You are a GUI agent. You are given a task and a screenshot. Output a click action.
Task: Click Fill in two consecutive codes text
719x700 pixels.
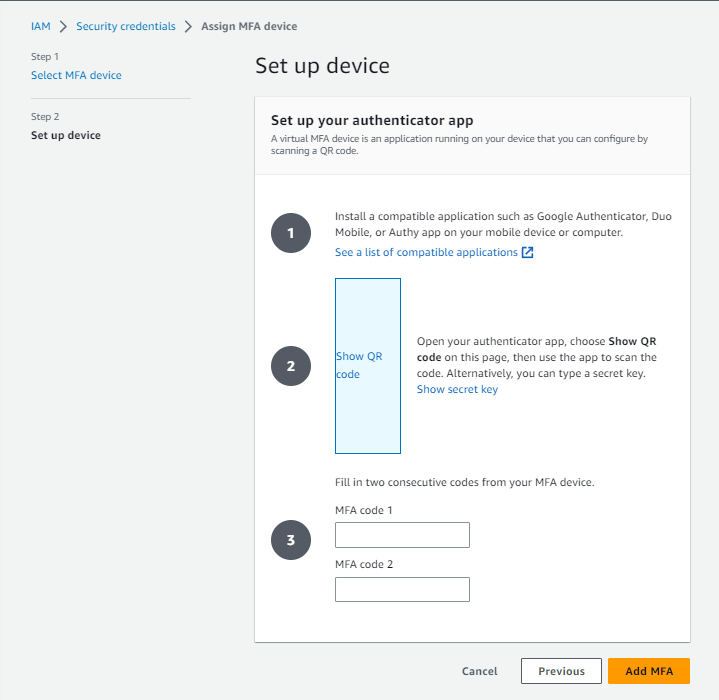coord(465,482)
